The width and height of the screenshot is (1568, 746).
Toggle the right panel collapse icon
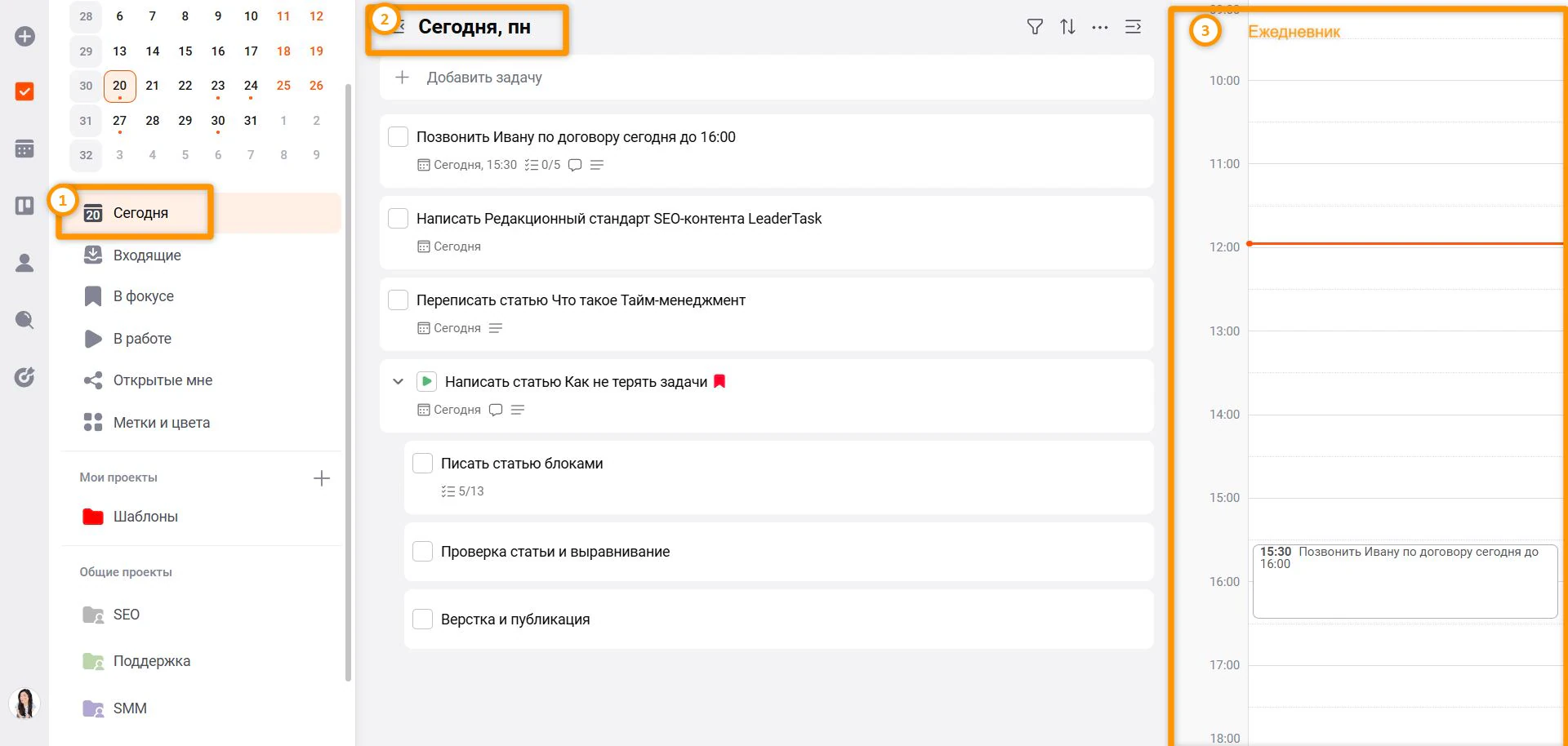tap(1134, 27)
